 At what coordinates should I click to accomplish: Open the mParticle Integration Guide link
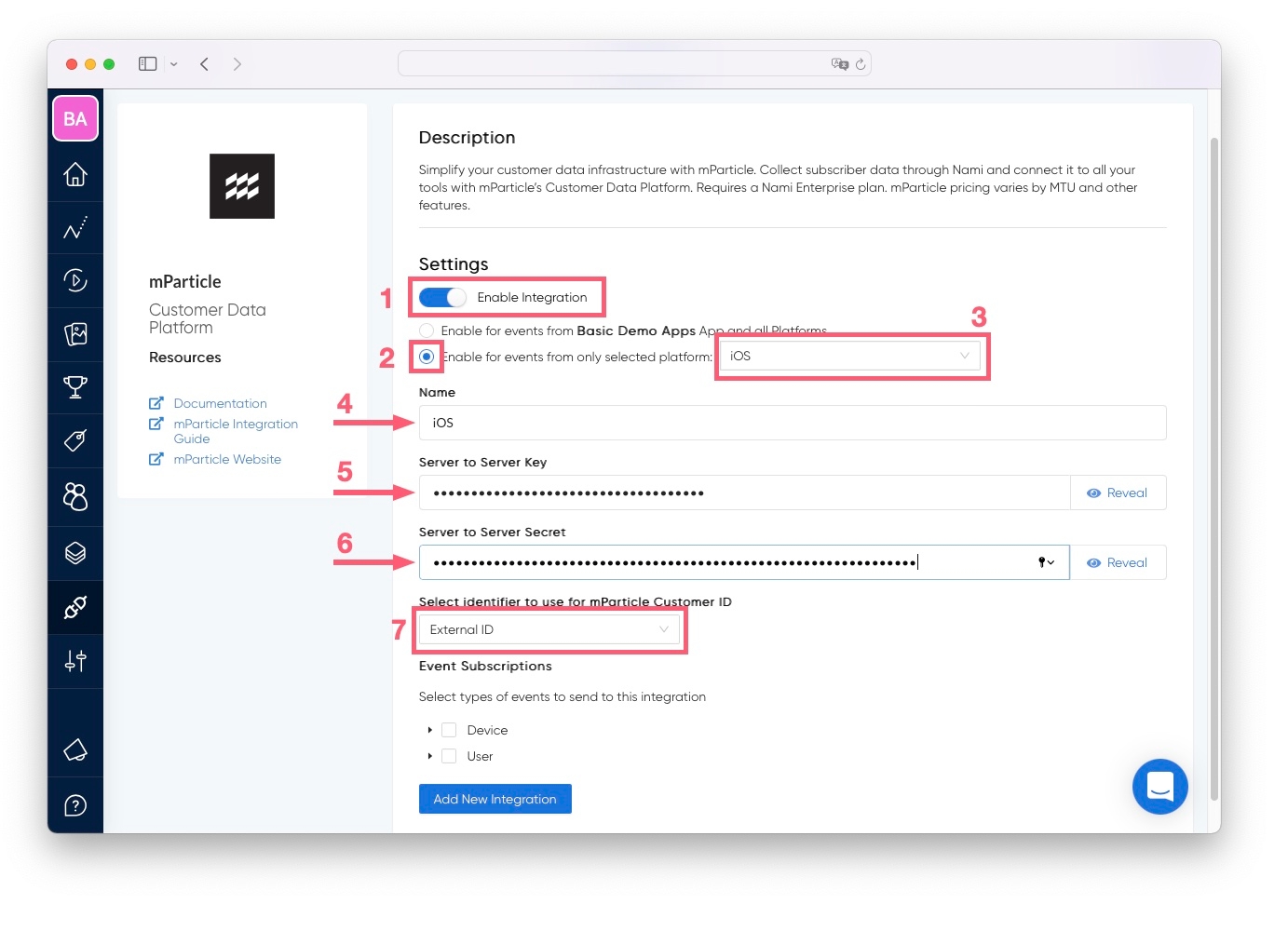(236, 431)
